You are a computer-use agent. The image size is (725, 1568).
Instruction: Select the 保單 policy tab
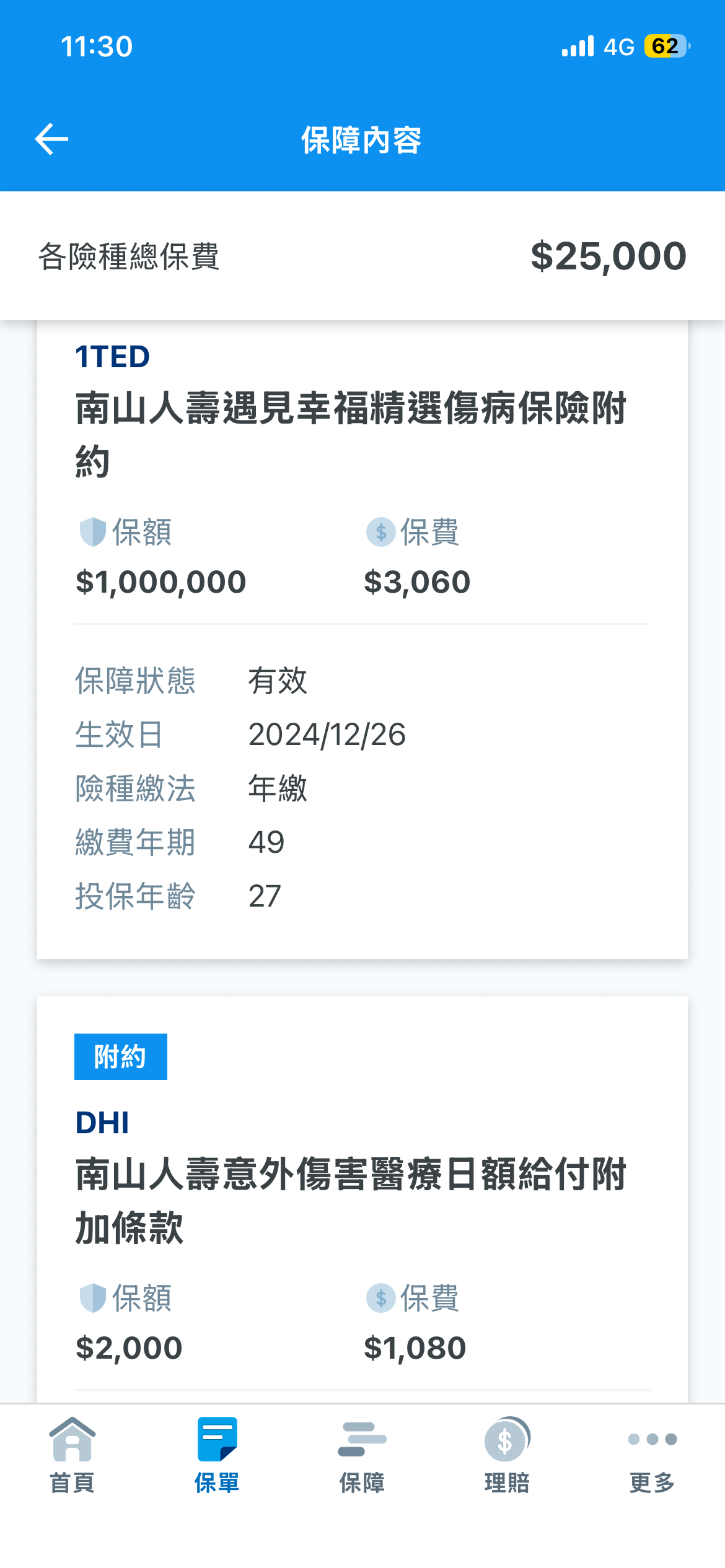click(217, 1455)
